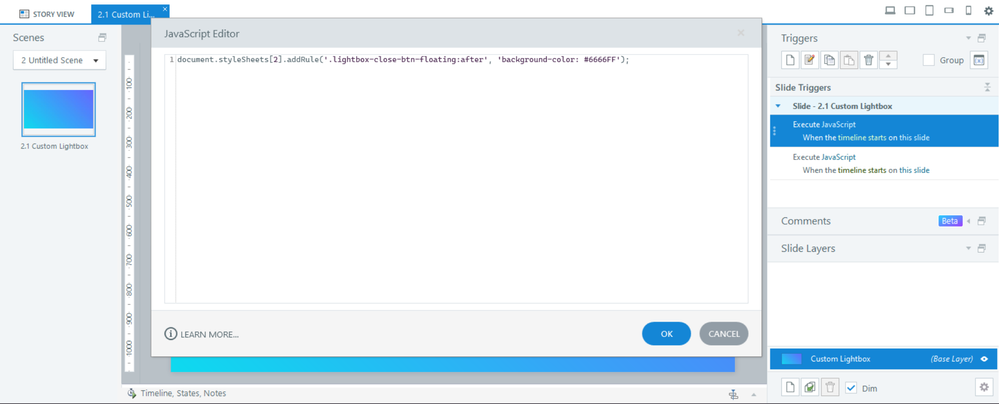Click the '2.1 Custom Lightbox' thumbnail caption
The image size is (999, 404).
click(x=55, y=146)
